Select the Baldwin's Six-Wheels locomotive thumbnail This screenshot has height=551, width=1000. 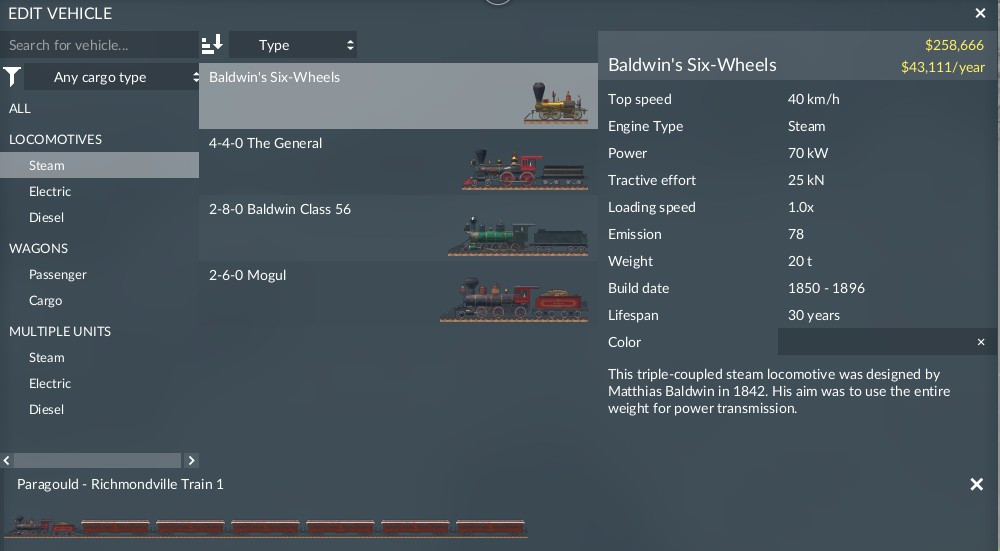[555, 103]
